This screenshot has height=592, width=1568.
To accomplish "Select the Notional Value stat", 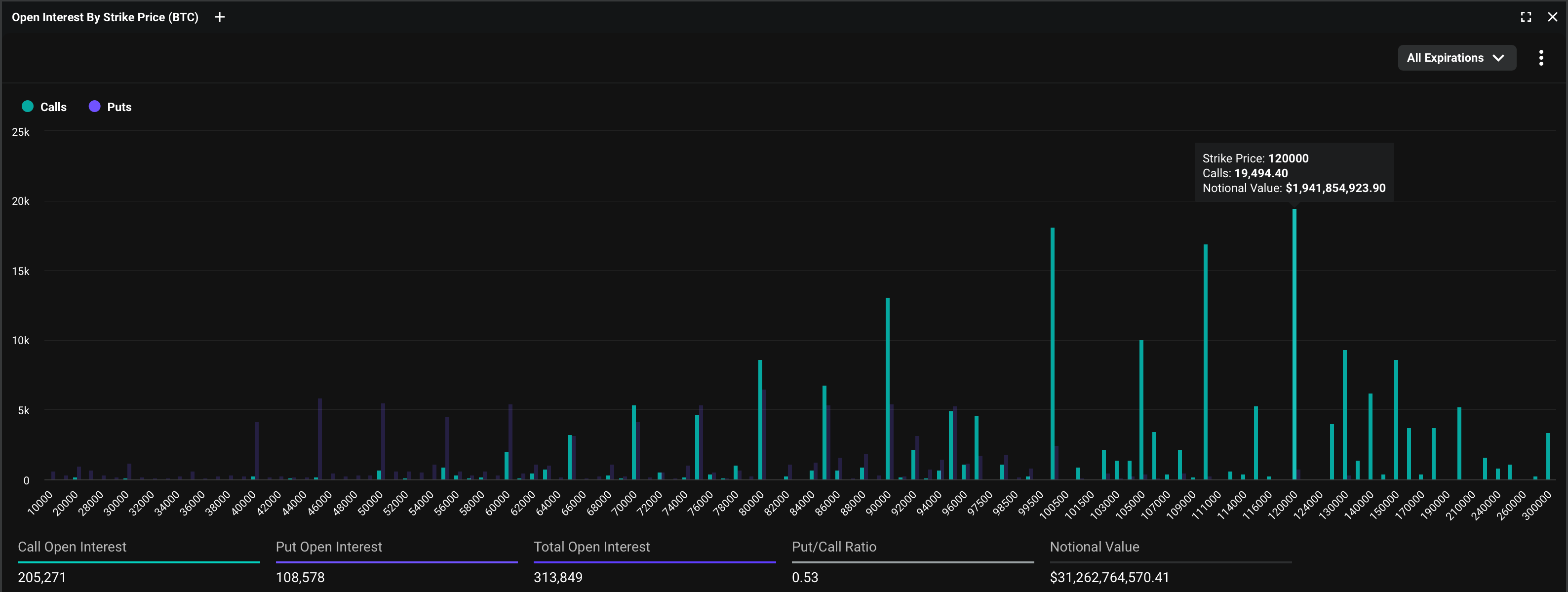I will point(1095,547).
